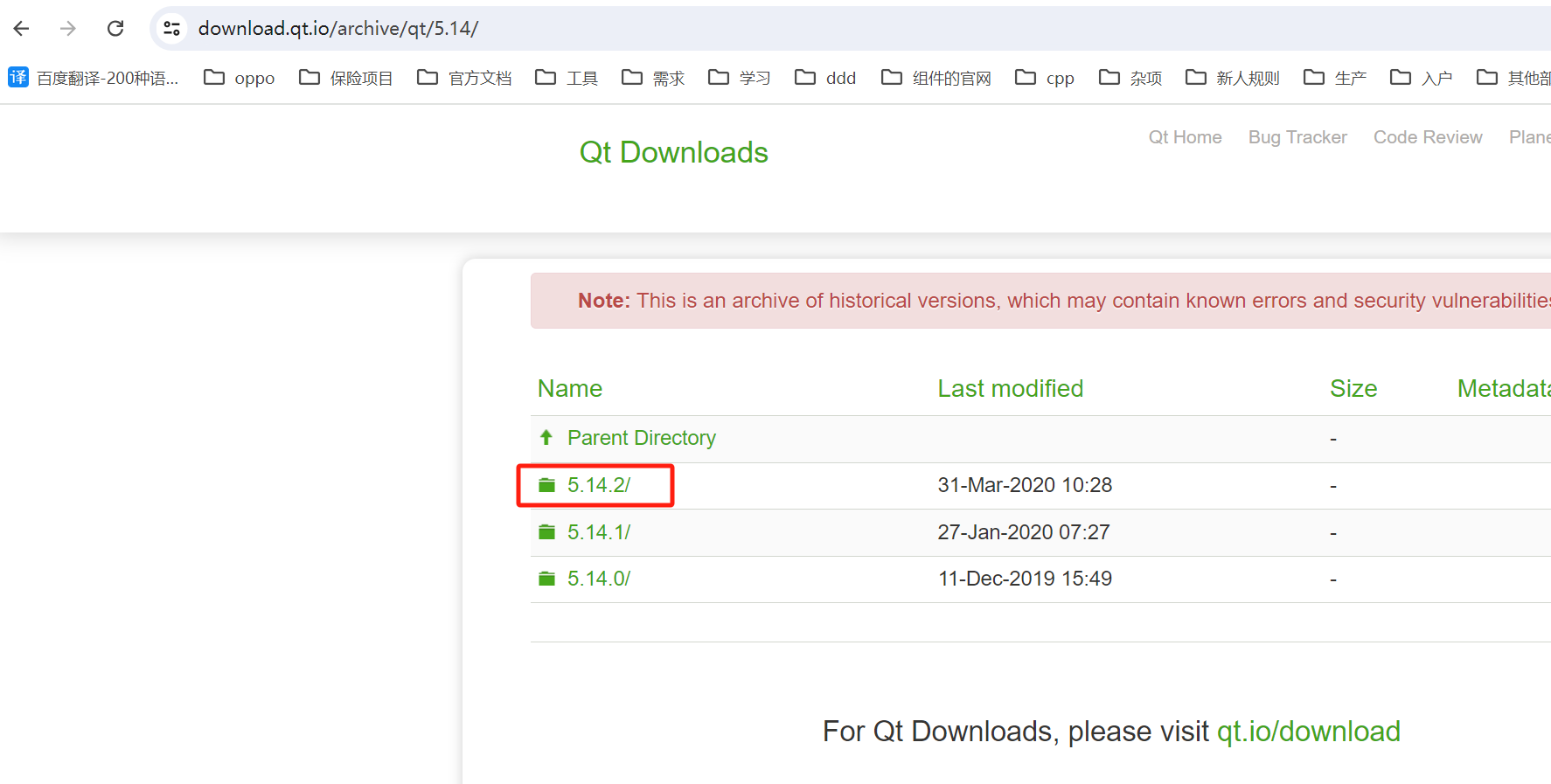
Task: Open Bug Tracker menu link
Action: pyautogui.click(x=1297, y=137)
